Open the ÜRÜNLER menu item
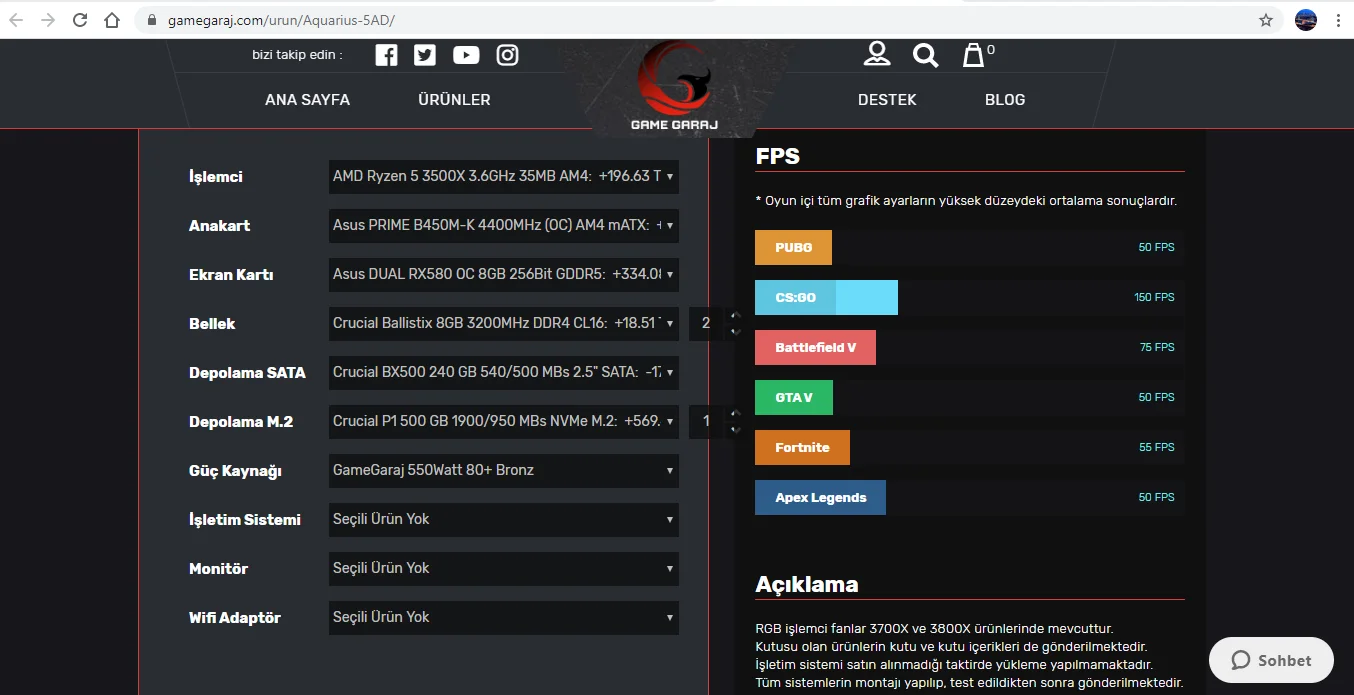Screen dimensions: 1354x695 click(x=454, y=99)
